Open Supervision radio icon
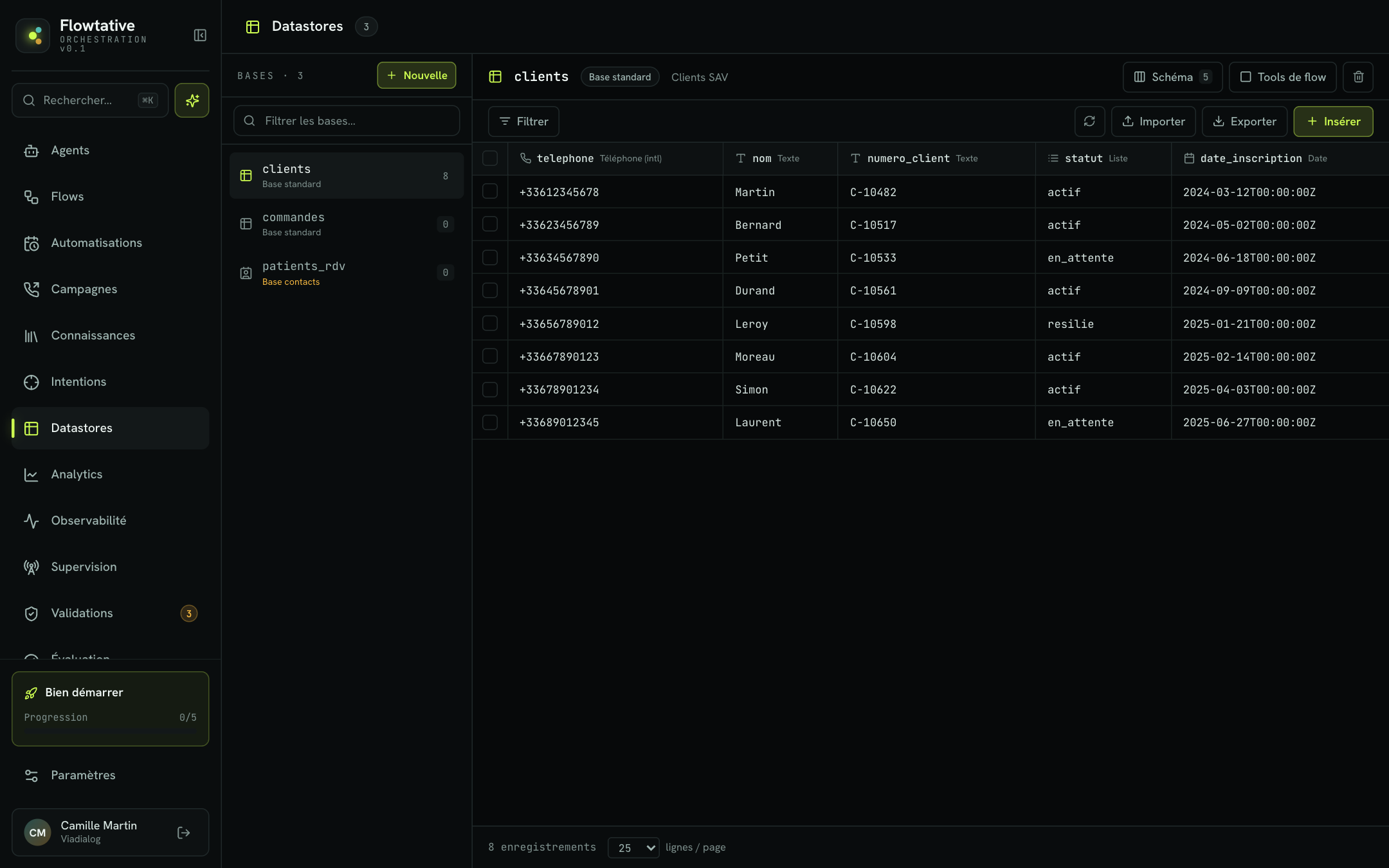The height and width of the screenshot is (868, 1389). tap(31, 567)
